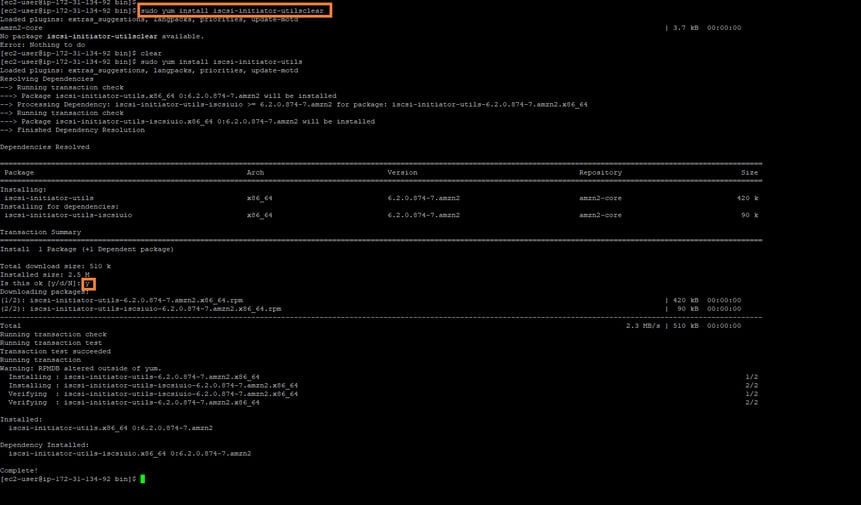Click the 'Is this ok [y/d/N]:' prompt text
The width and height of the screenshot is (861, 505).
click(x=39, y=283)
